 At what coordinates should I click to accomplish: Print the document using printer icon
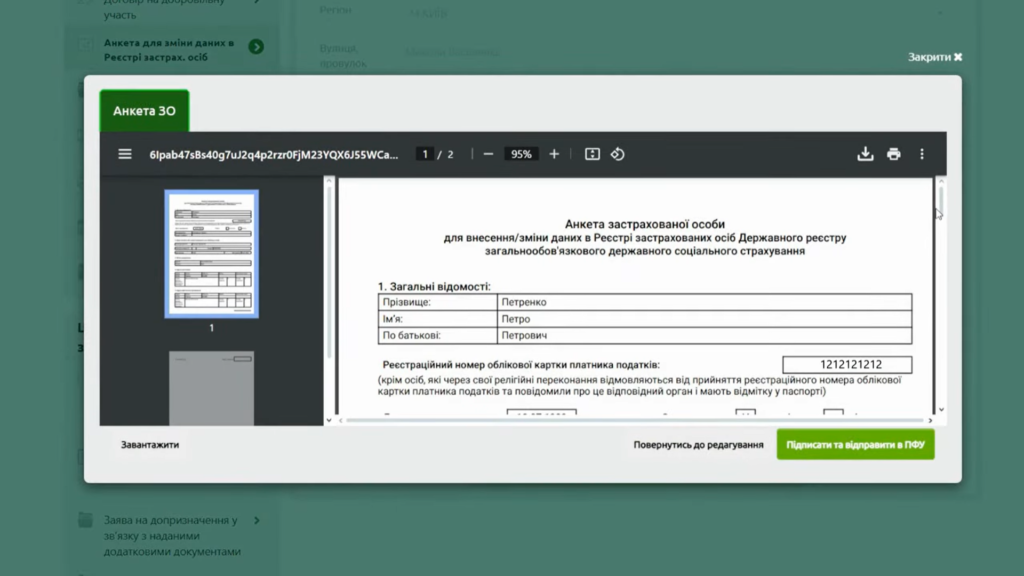tap(893, 154)
